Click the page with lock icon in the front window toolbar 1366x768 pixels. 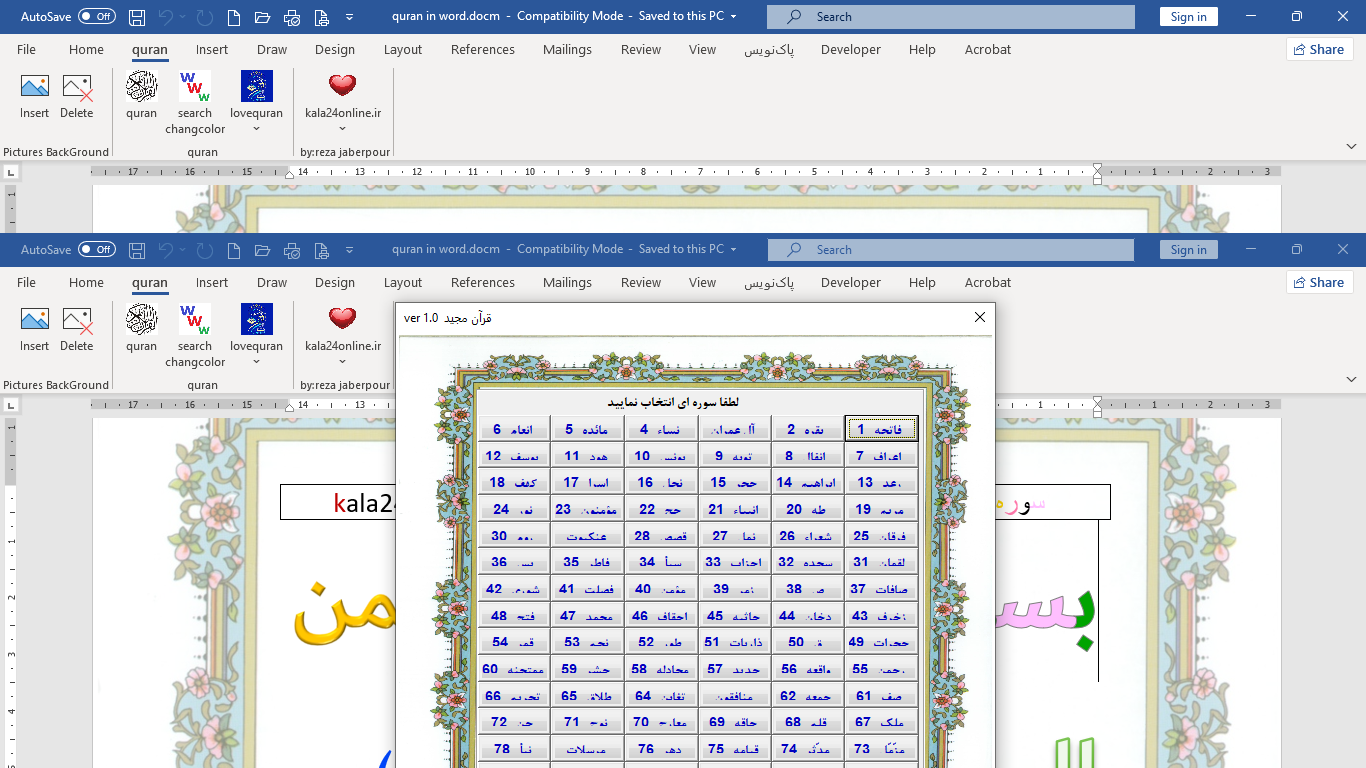click(321, 250)
